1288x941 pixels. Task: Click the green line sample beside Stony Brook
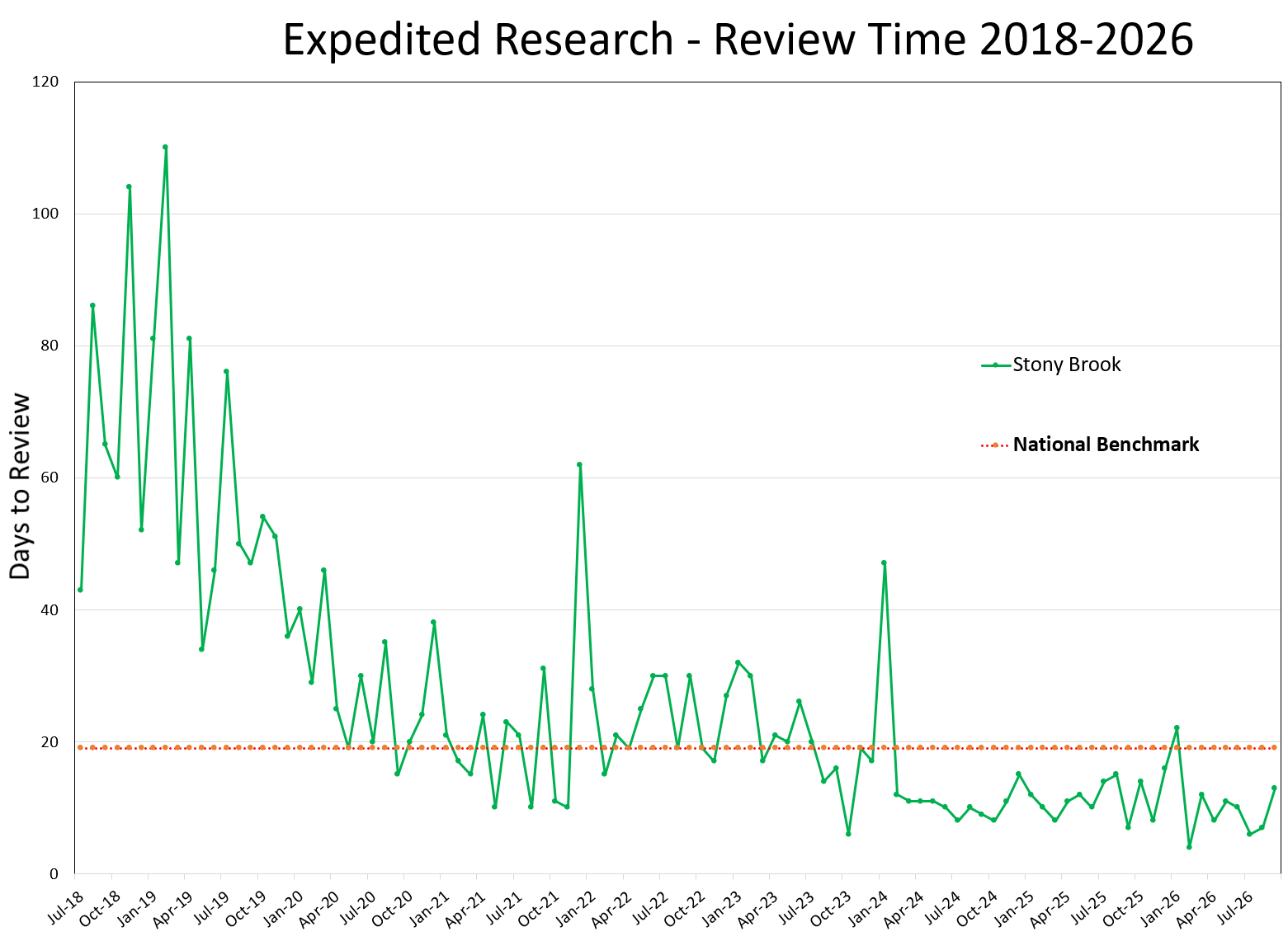pos(996,365)
